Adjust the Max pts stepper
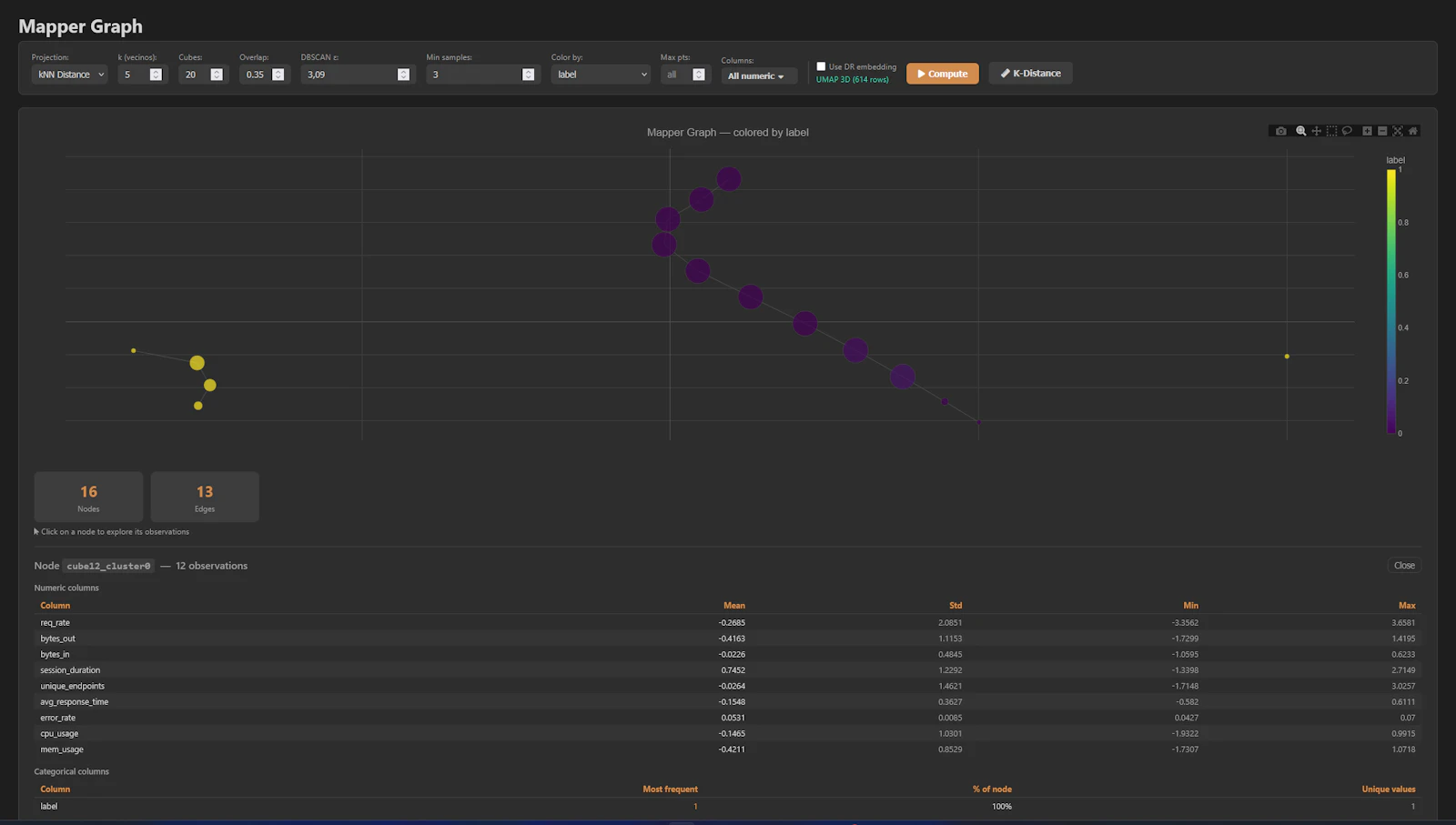This screenshot has width=1456, height=825. pyautogui.click(x=699, y=75)
